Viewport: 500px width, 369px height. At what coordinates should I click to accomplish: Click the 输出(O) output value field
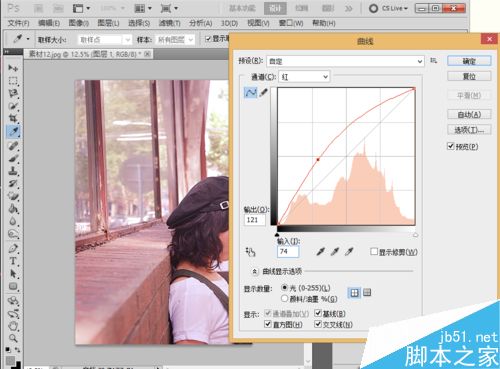pos(255,220)
